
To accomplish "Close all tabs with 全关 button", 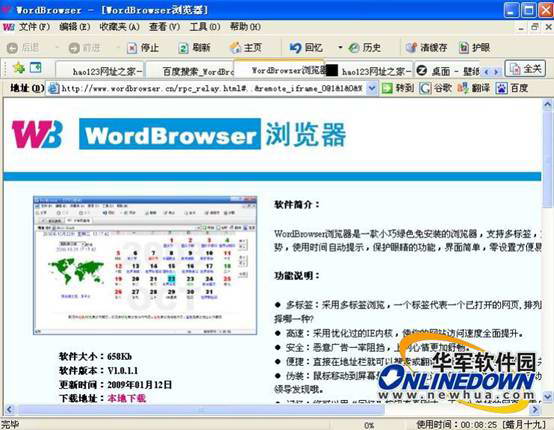I will pyautogui.click(x=525, y=69).
